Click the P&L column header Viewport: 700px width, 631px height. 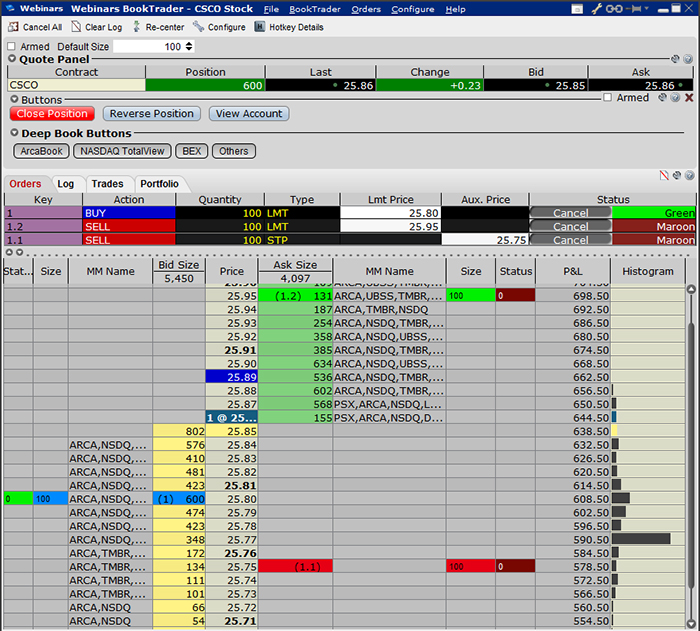pyautogui.click(x=573, y=271)
